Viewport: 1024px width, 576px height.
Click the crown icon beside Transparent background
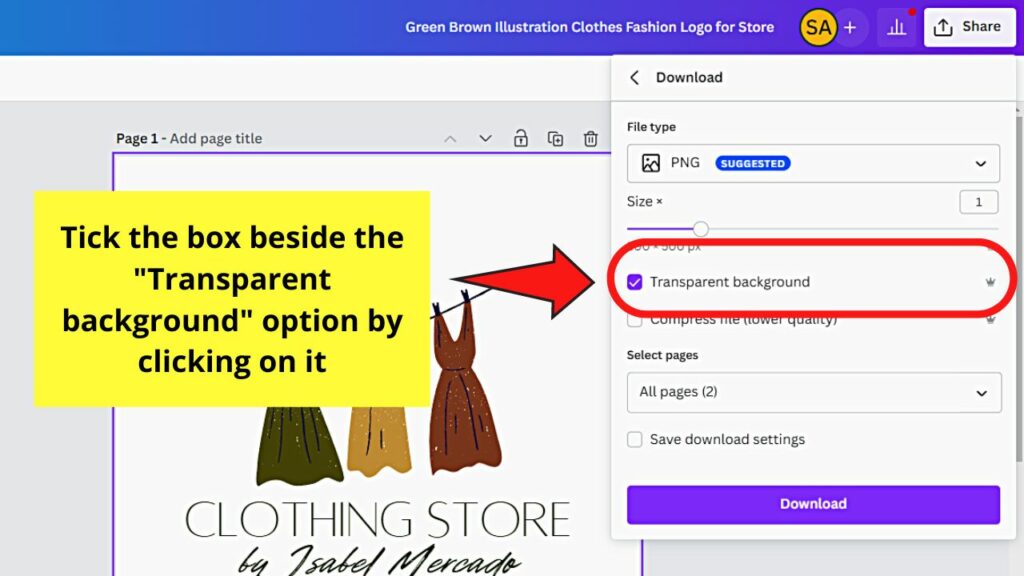tap(990, 281)
